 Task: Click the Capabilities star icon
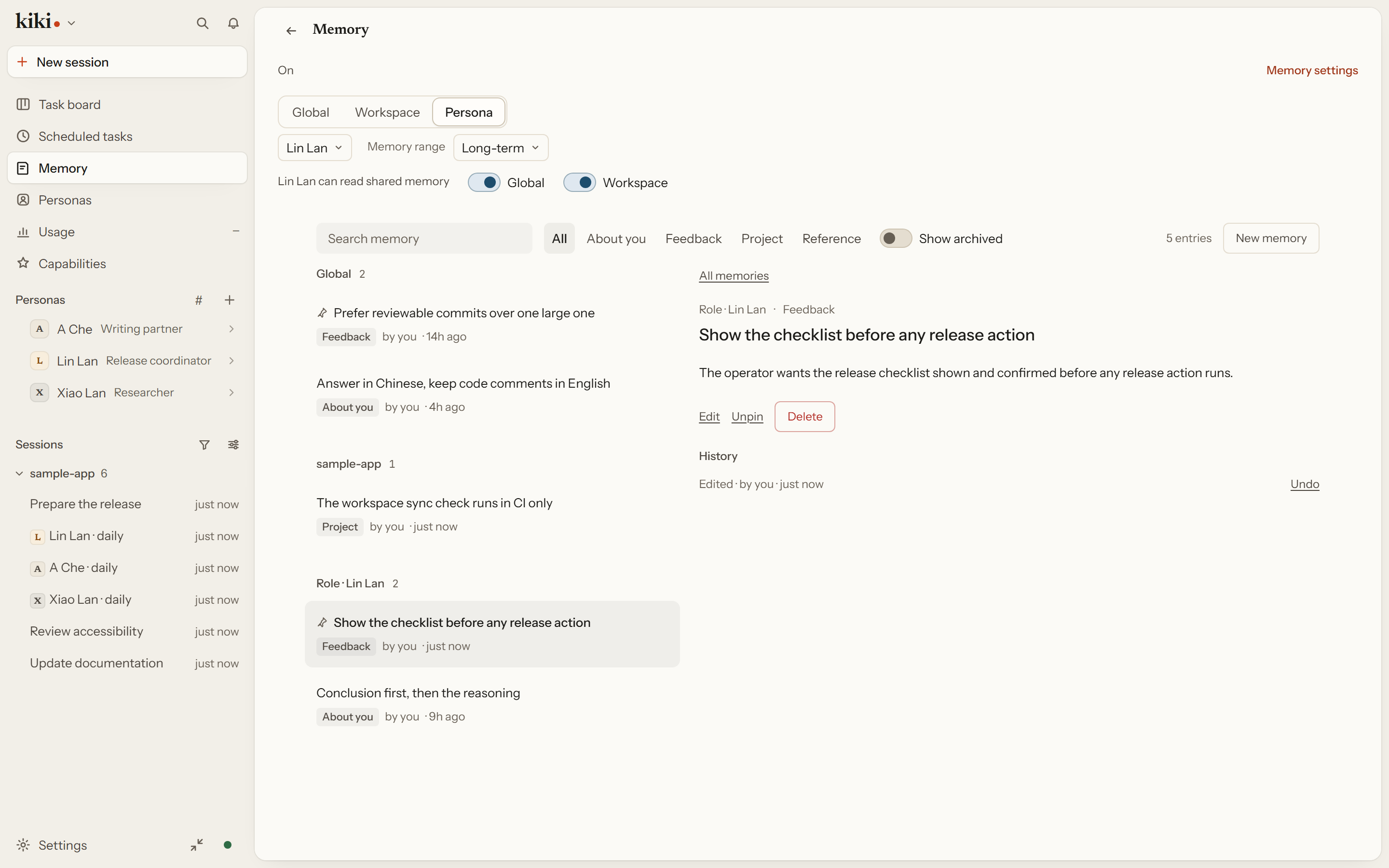pyautogui.click(x=23, y=263)
